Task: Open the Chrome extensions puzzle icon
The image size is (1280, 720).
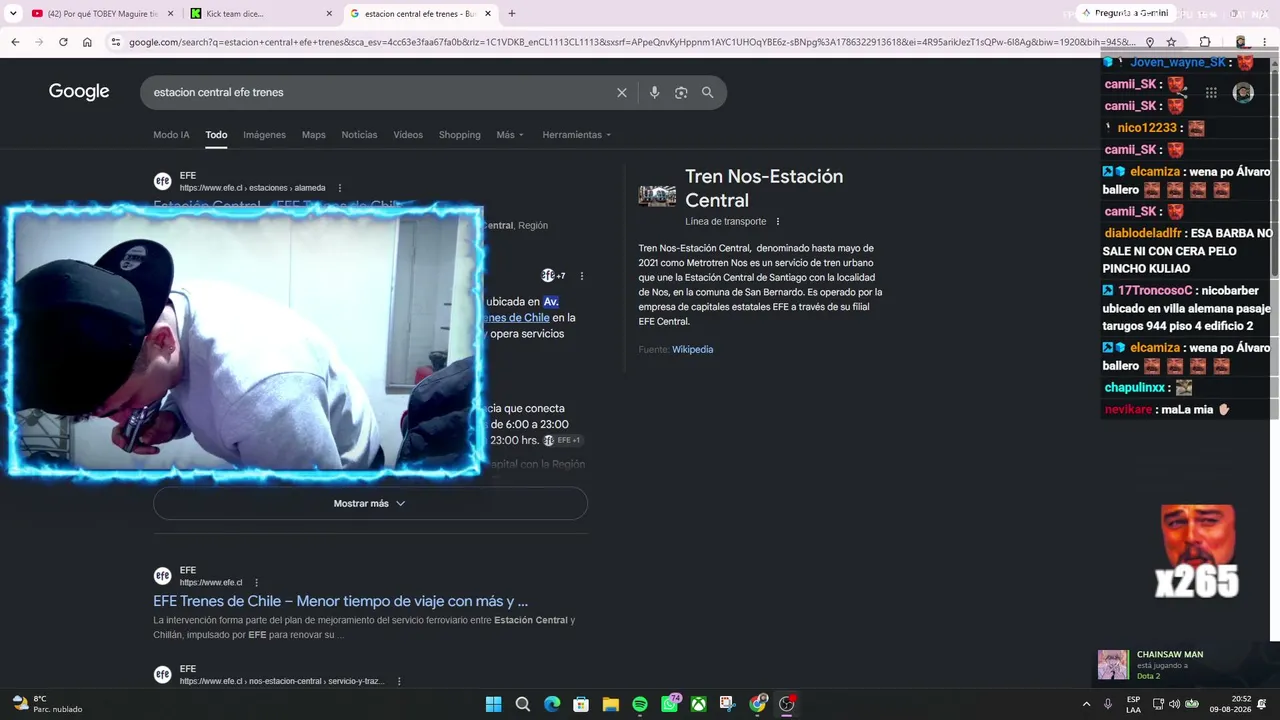Action: pos(1205,42)
